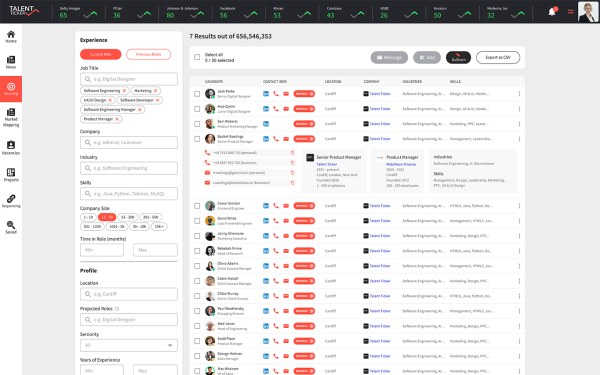The height and width of the screenshot is (375, 600).
Task: Click the phone icon for Conor Sinclair
Action: pyautogui.click(x=276, y=205)
